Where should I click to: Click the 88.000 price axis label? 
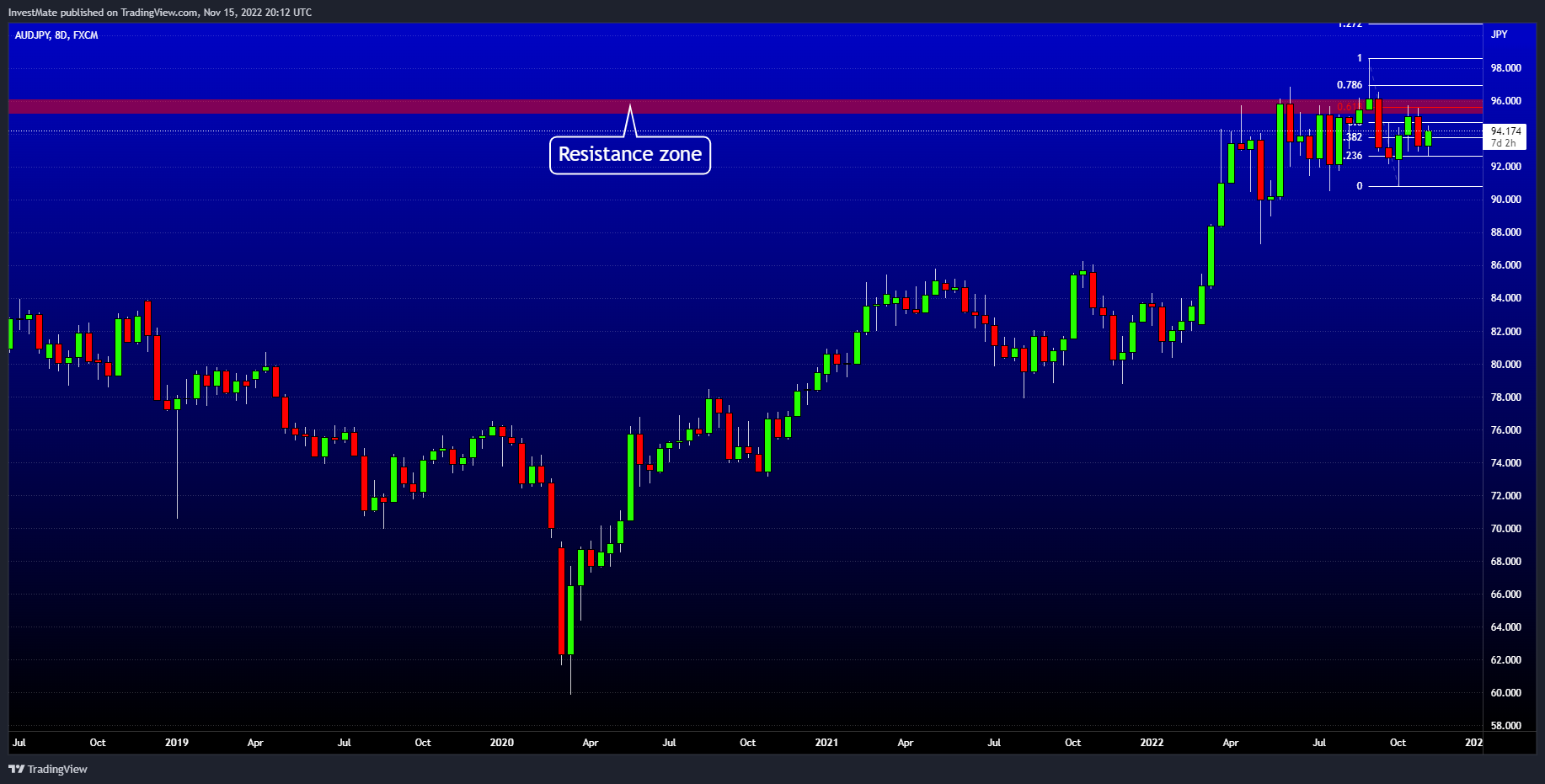point(1506,232)
